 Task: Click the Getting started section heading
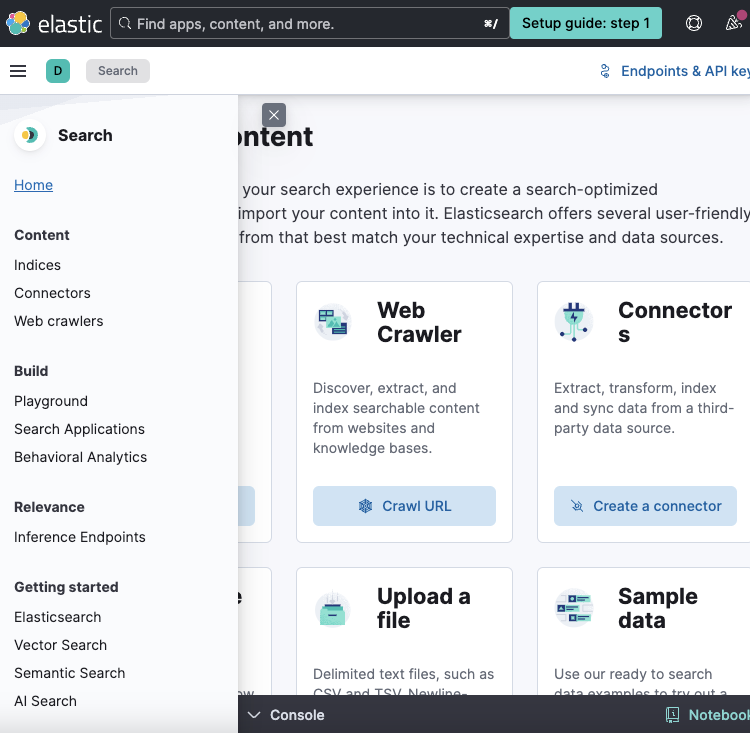pos(66,587)
